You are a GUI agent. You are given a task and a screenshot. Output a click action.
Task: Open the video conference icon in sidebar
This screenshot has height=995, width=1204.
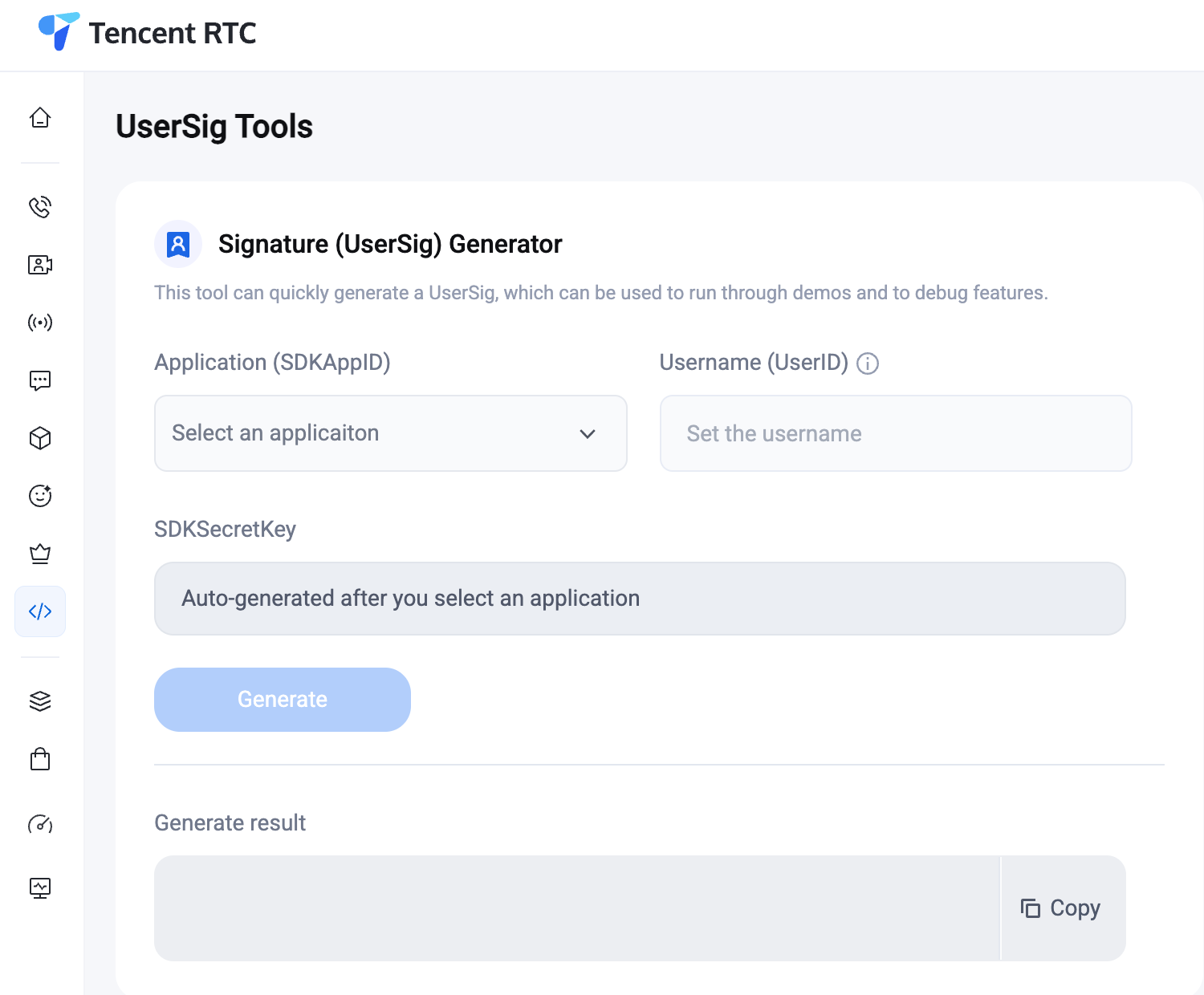[40, 265]
